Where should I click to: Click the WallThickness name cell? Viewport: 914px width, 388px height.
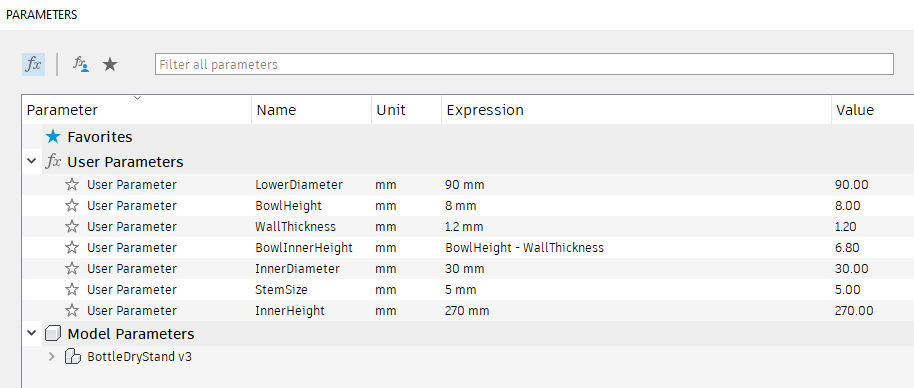pos(296,227)
